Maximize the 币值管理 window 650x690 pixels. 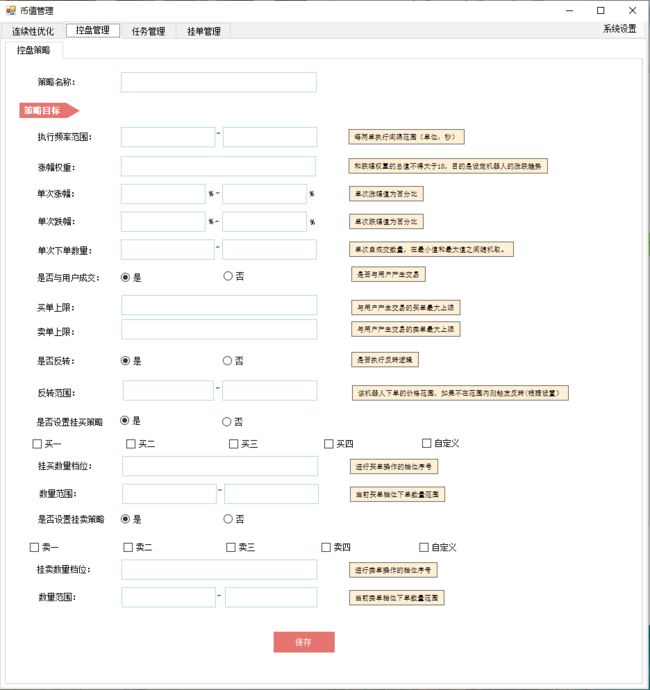pos(601,11)
